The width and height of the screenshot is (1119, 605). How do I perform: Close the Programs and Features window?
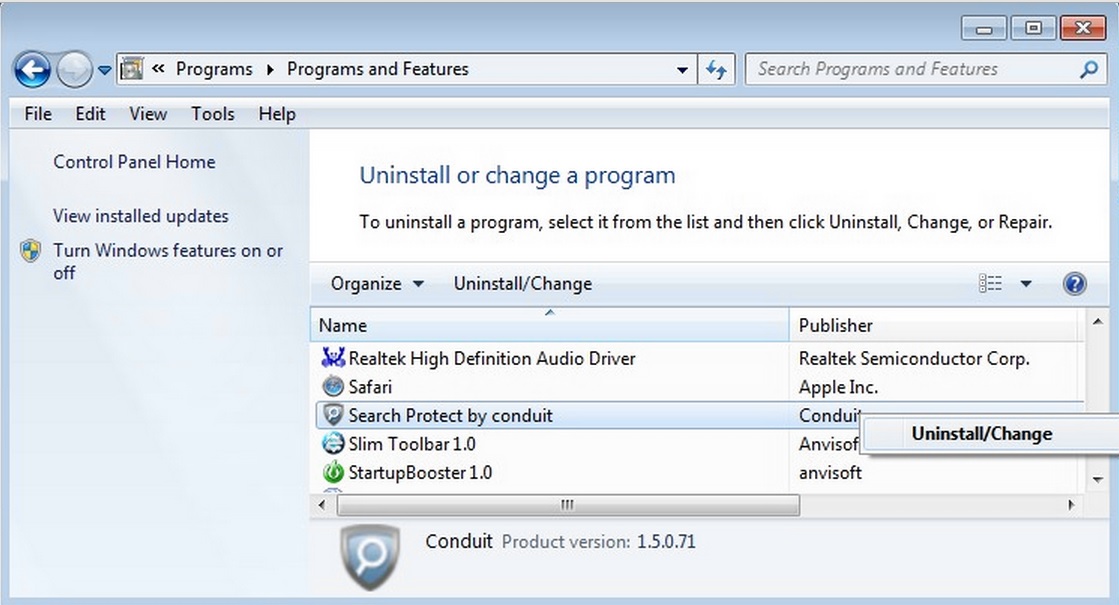click(x=1083, y=29)
